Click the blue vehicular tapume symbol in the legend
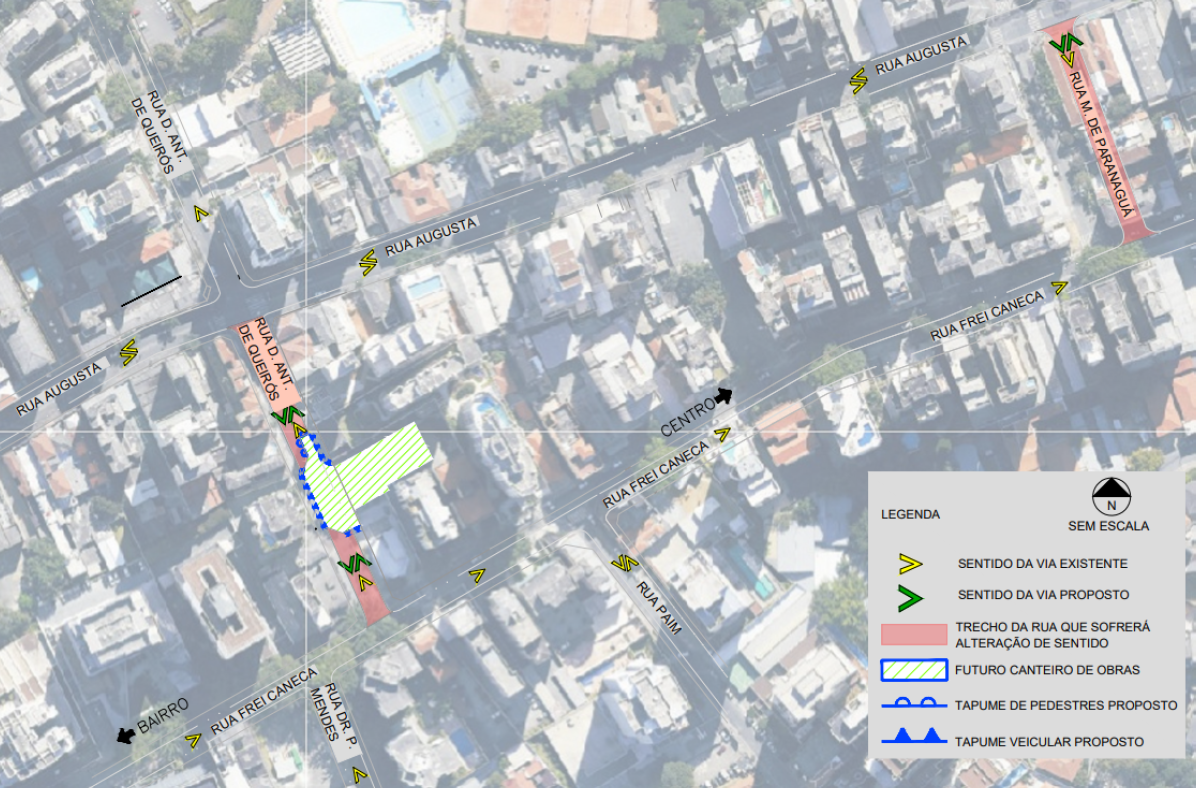Screen dimensions: 1196x788 913,739
